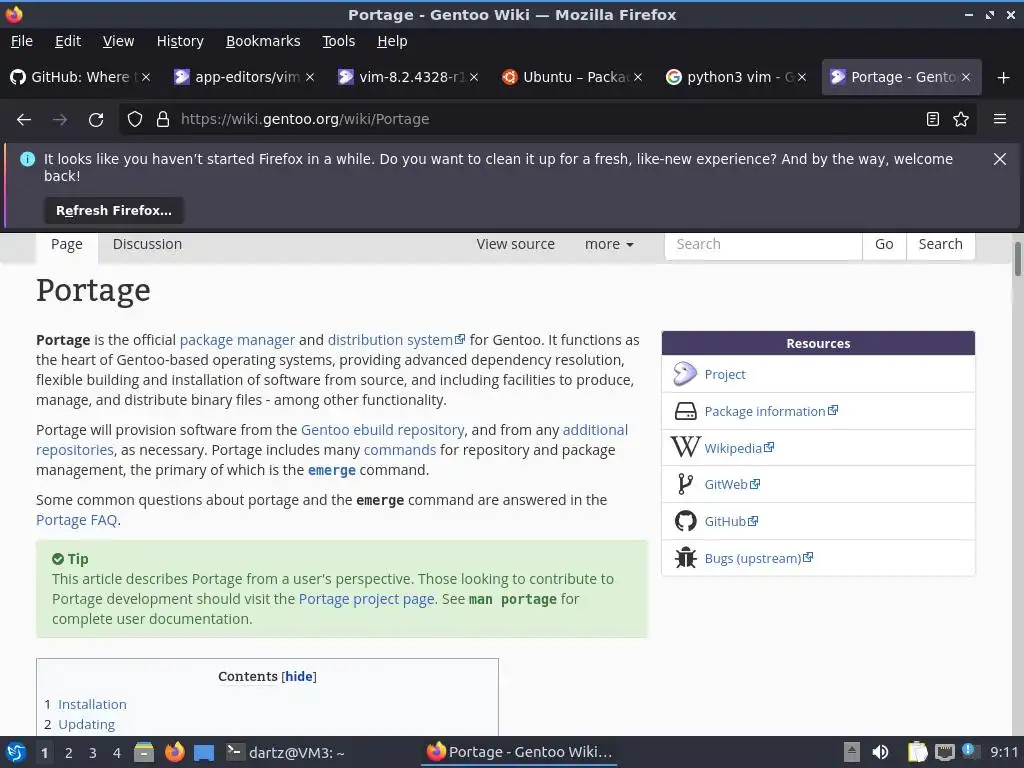This screenshot has width=1024, height=768.
Task: Open the package manager link
Action: coord(237,340)
